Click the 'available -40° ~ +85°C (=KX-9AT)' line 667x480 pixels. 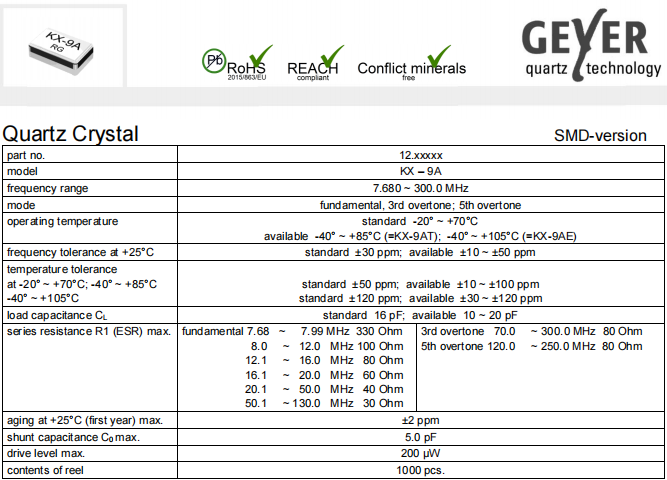click(352, 236)
